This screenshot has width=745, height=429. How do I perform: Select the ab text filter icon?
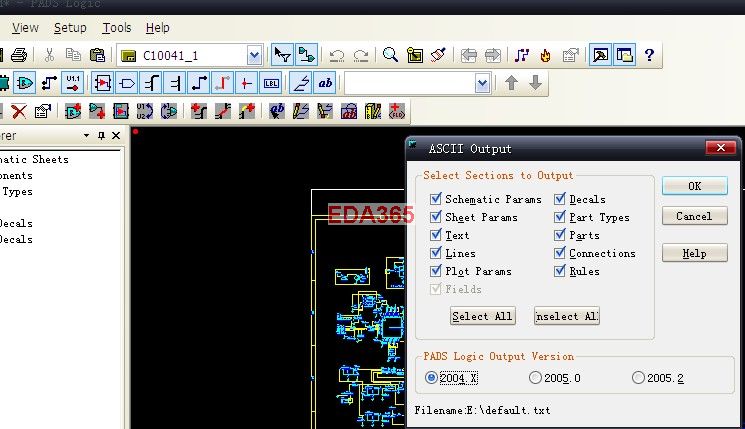click(325, 84)
